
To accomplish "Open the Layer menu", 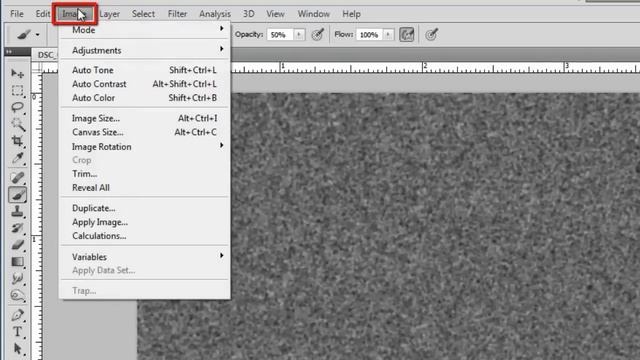I will click(109, 14).
